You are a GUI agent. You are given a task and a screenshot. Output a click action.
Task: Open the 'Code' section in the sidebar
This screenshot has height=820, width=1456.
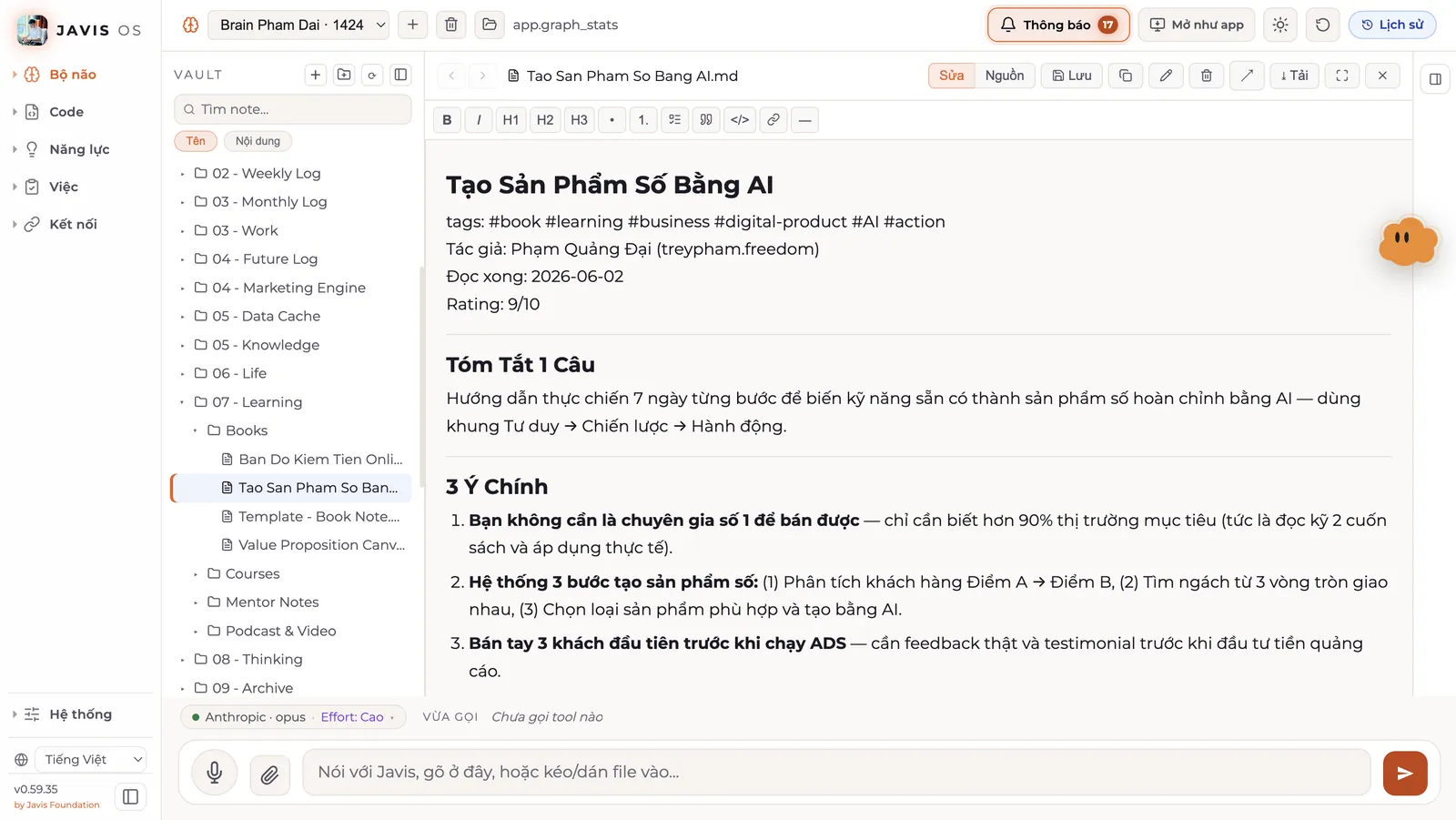click(66, 112)
